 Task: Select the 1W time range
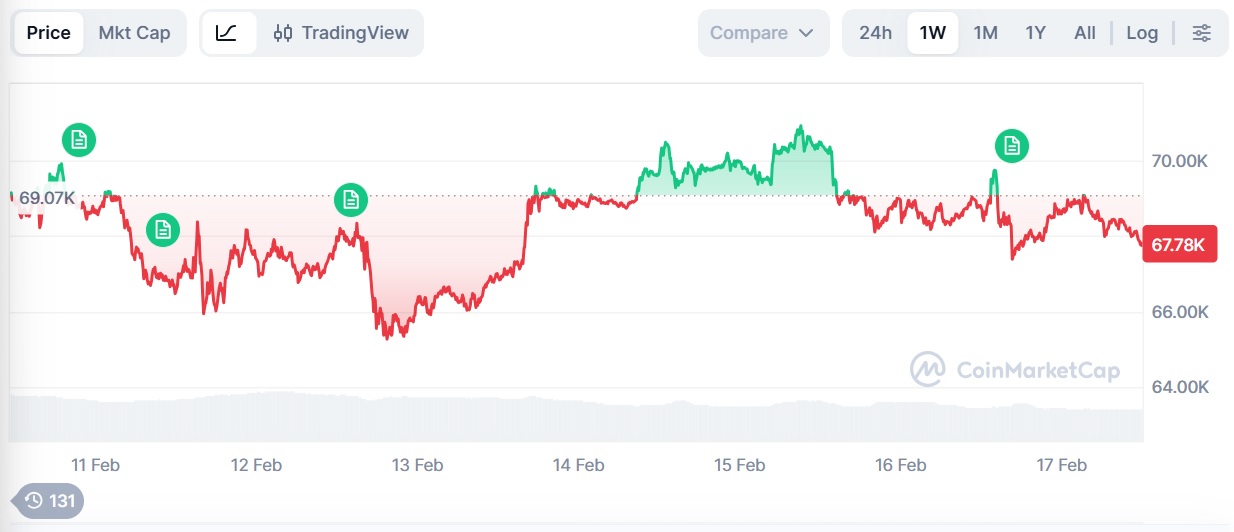tap(933, 33)
